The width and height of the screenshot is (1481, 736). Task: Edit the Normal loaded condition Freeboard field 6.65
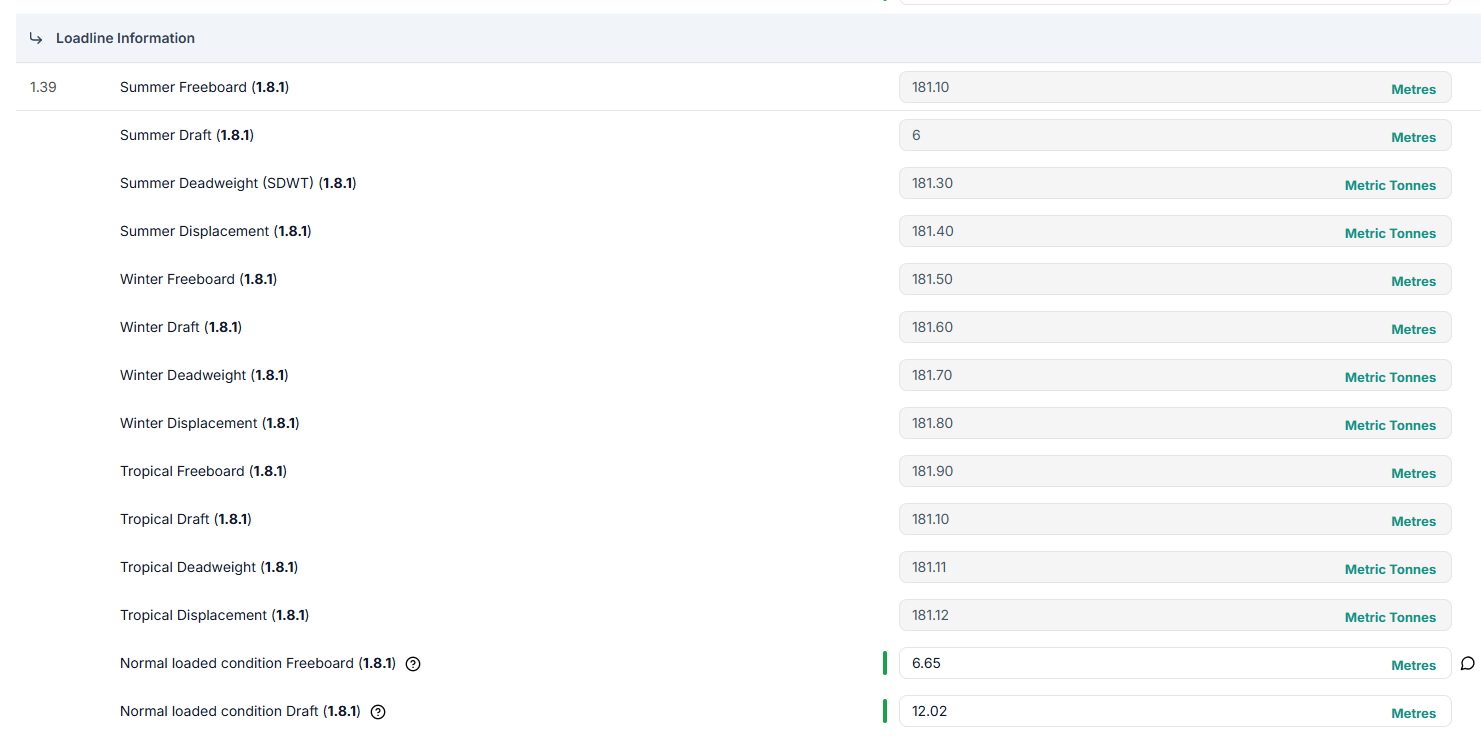[1175, 663]
